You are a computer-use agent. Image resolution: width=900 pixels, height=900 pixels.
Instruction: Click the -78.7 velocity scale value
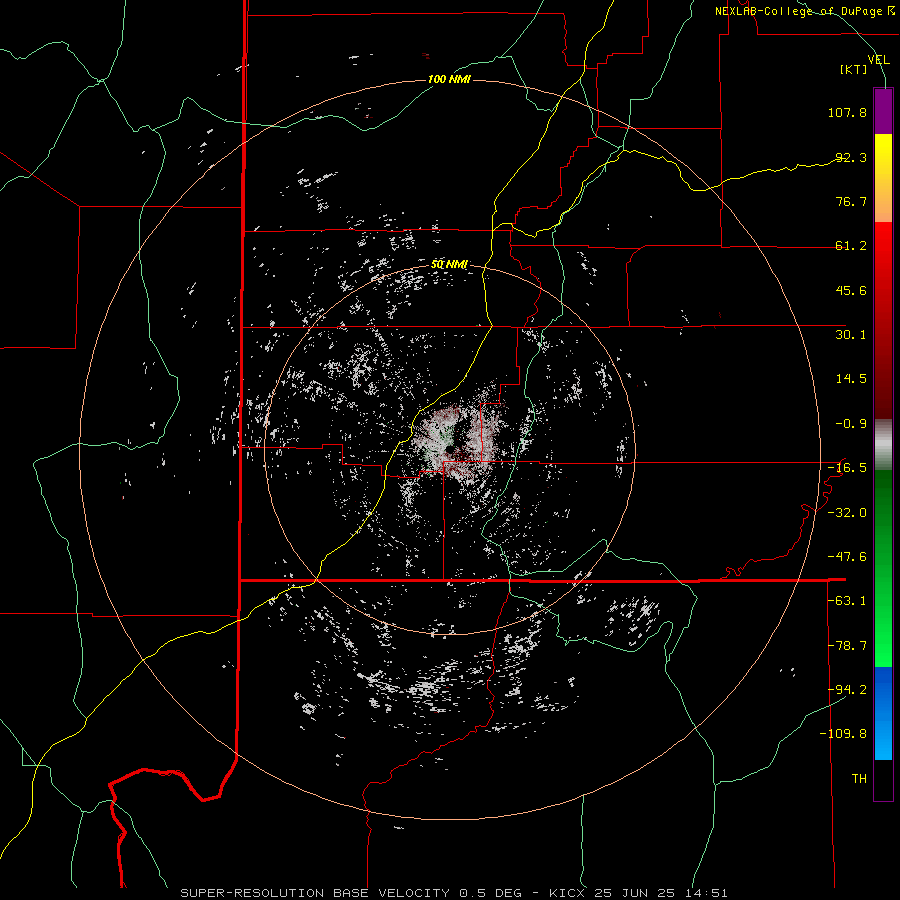click(x=847, y=646)
